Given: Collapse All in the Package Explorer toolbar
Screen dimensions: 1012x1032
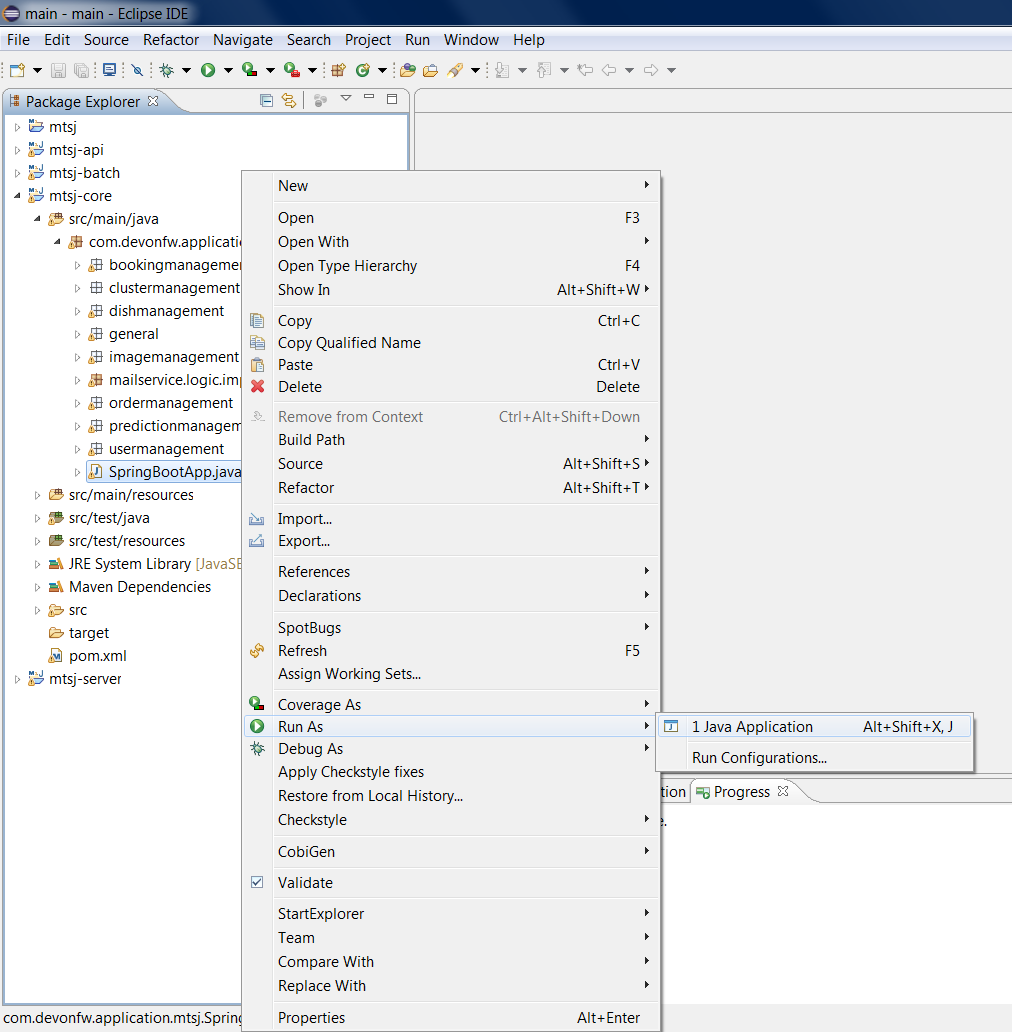Looking at the screenshot, I should [x=265, y=101].
